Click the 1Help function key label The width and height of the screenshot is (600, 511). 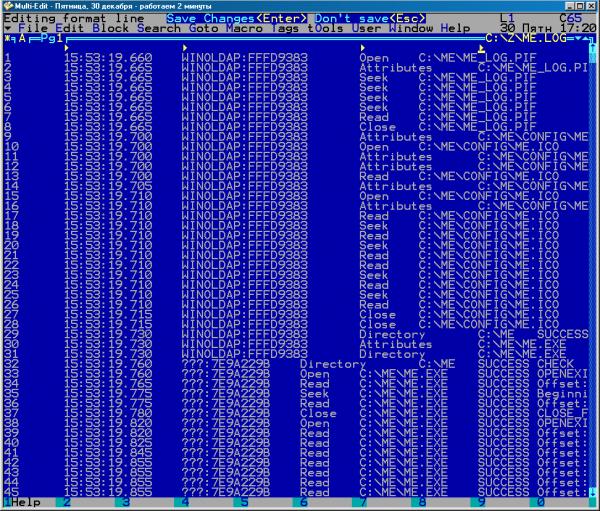click(22, 502)
